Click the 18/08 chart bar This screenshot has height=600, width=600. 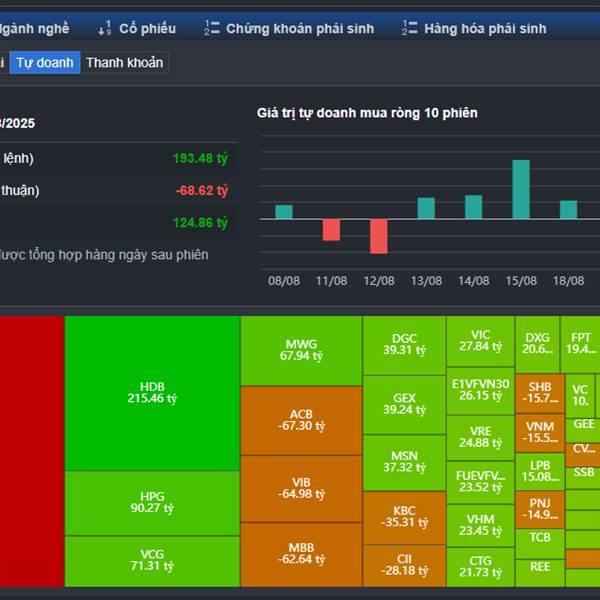569,210
